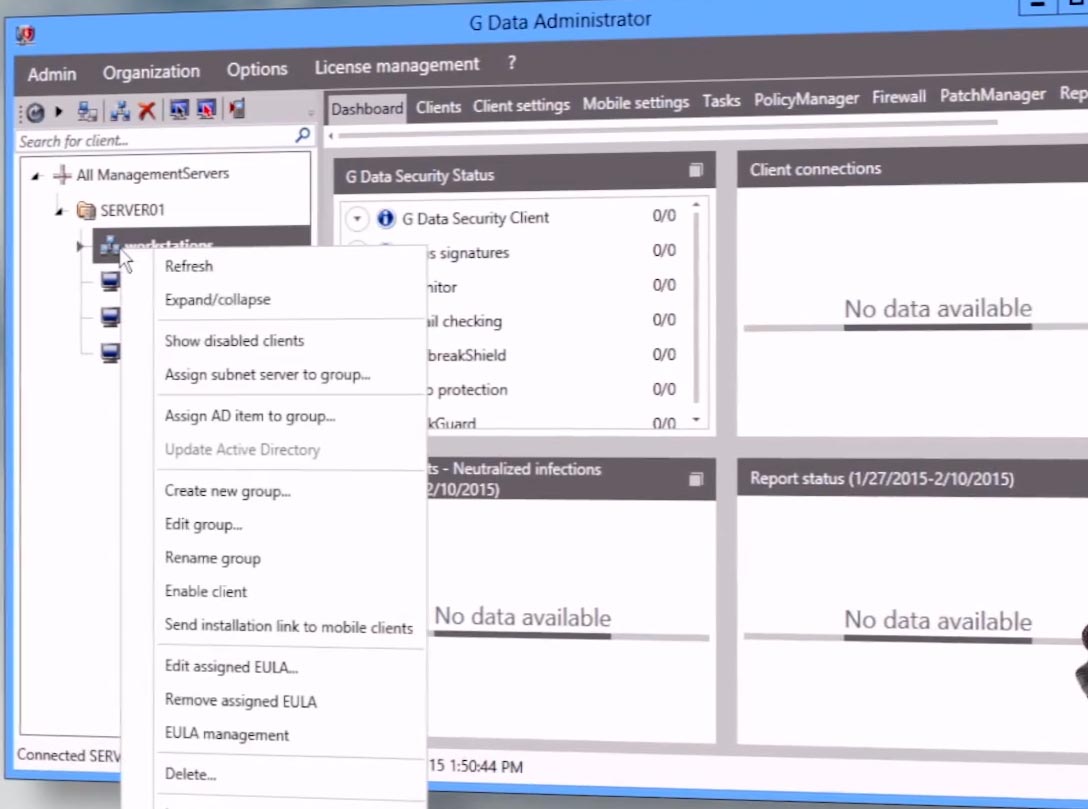The height and width of the screenshot is (809, 1088).
Task: Expand the workstations group arrow
Action: coord(80,246)
